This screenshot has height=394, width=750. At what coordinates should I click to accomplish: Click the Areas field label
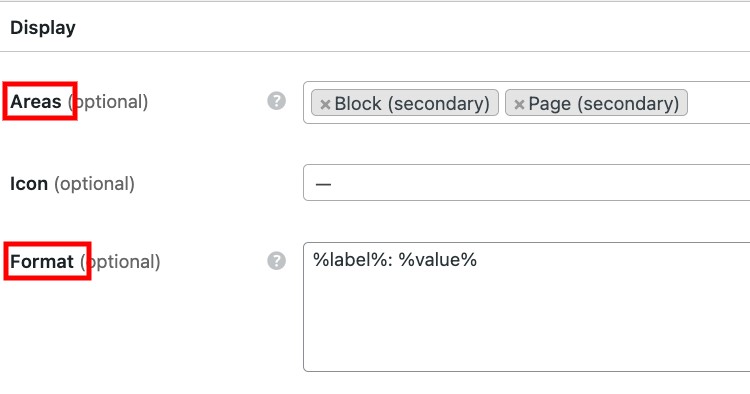pyautogui.click(x=36, y=101)
